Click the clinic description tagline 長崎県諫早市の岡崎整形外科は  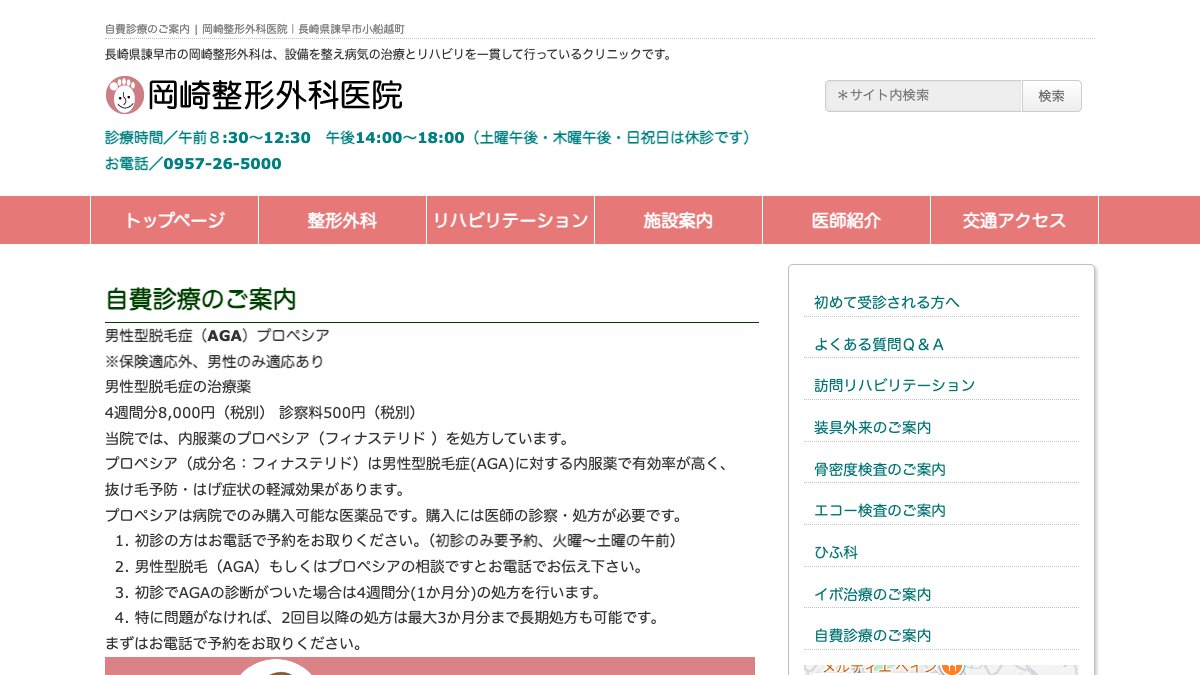point(389,54)
